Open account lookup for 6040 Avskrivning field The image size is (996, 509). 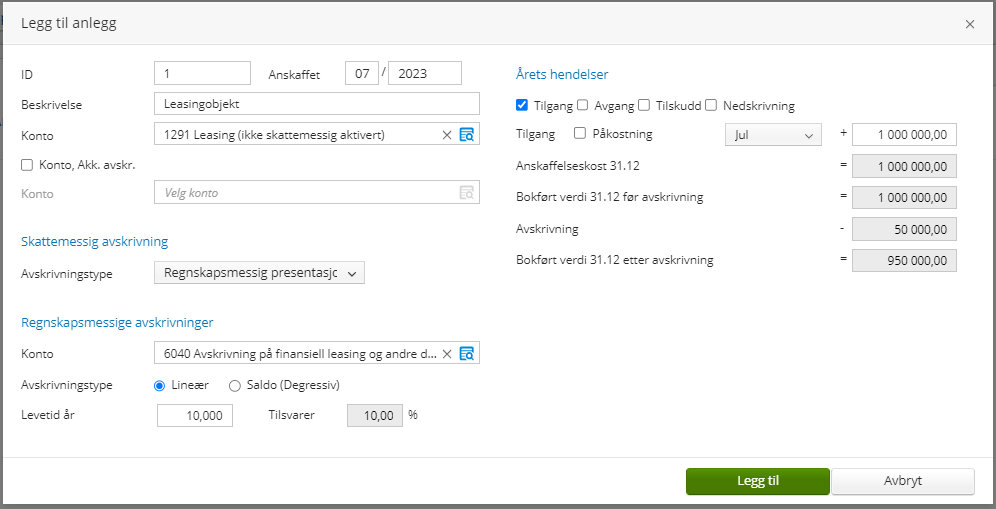(x=466, y=354)
